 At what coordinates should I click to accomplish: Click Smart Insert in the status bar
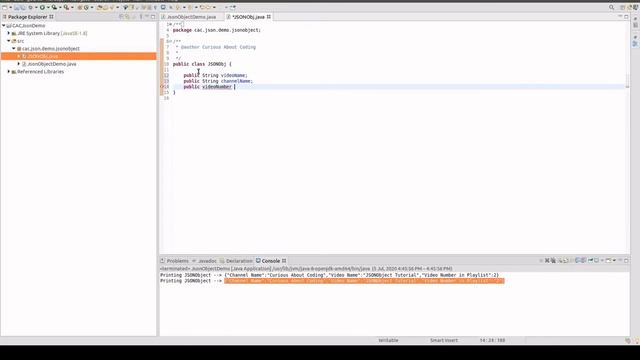(444, 340)
